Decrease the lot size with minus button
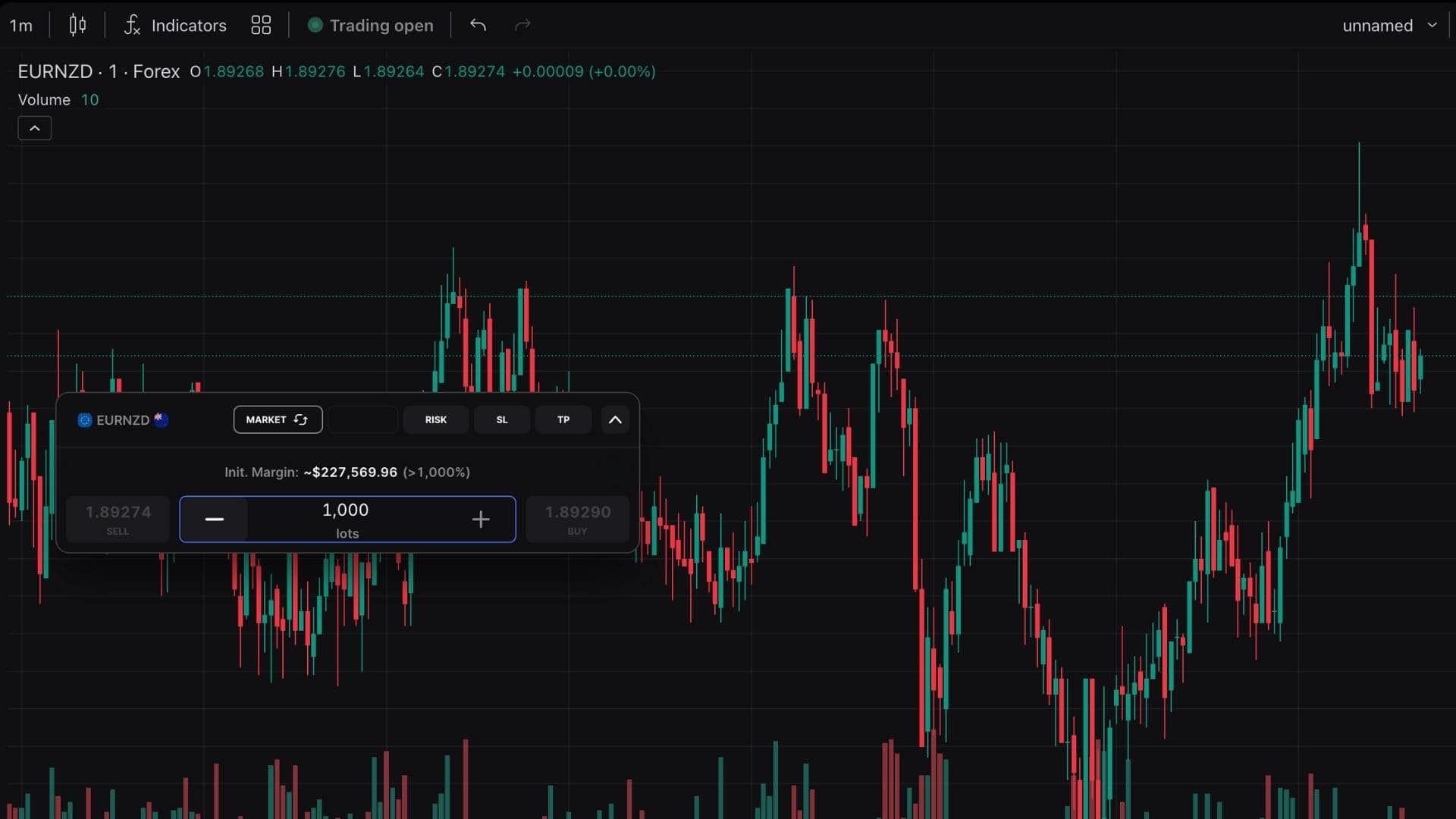Image resolution: width=1456 pixels, height=819 pixels. 215,519
